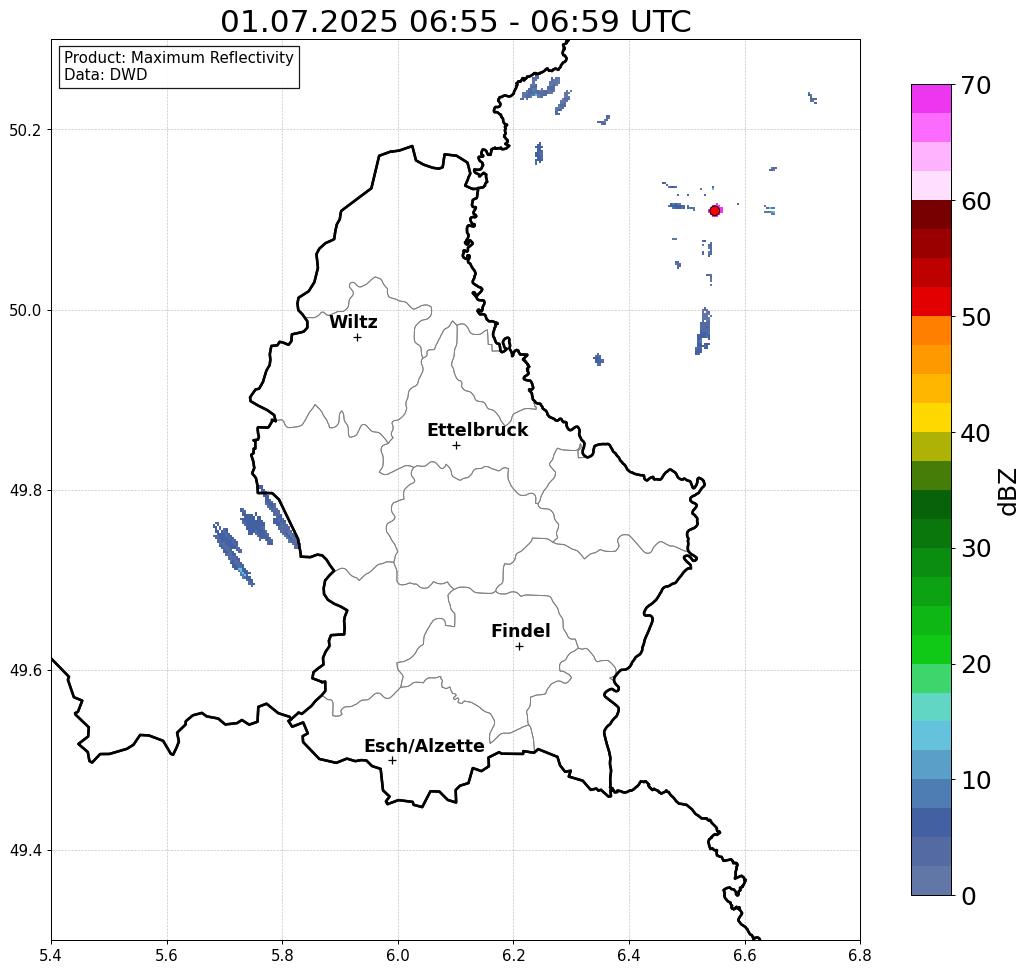Viewport: 1029px width, 973px height.
Task: Click the longitude label 5.4
Action: click(51, 955)
